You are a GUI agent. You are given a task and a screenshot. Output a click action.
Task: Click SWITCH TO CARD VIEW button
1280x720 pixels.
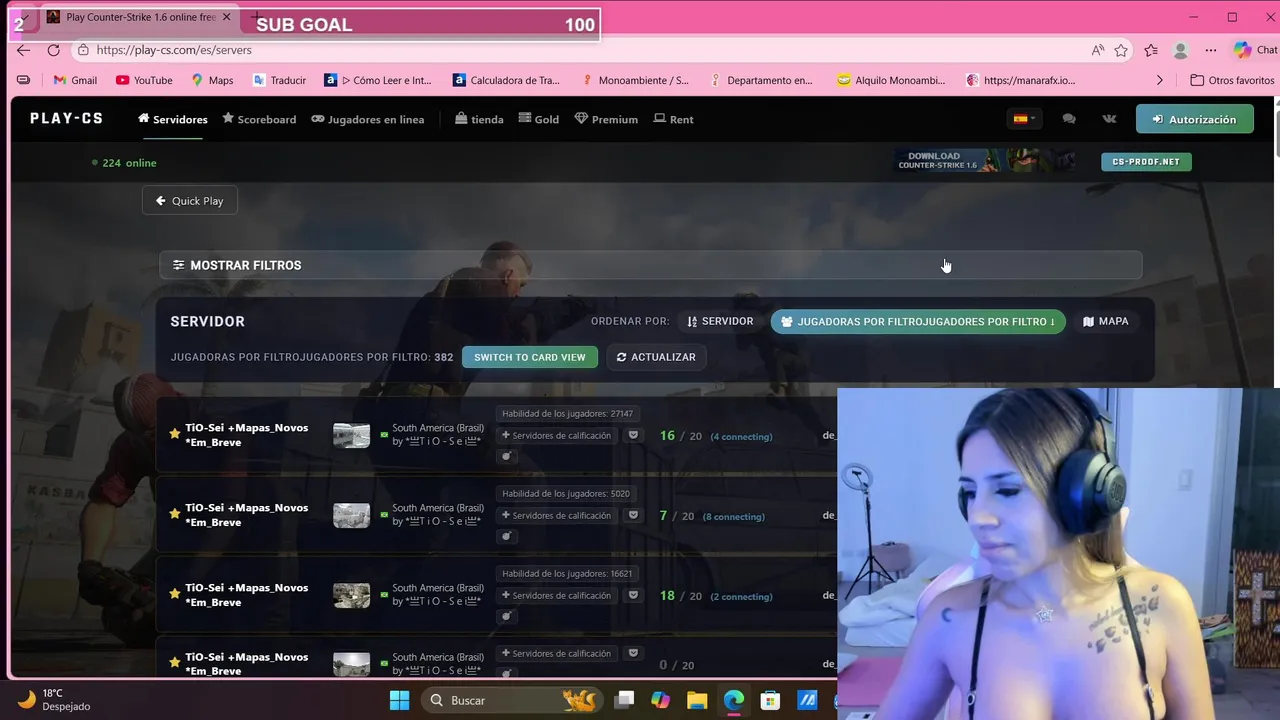click(x=530, y=357)
